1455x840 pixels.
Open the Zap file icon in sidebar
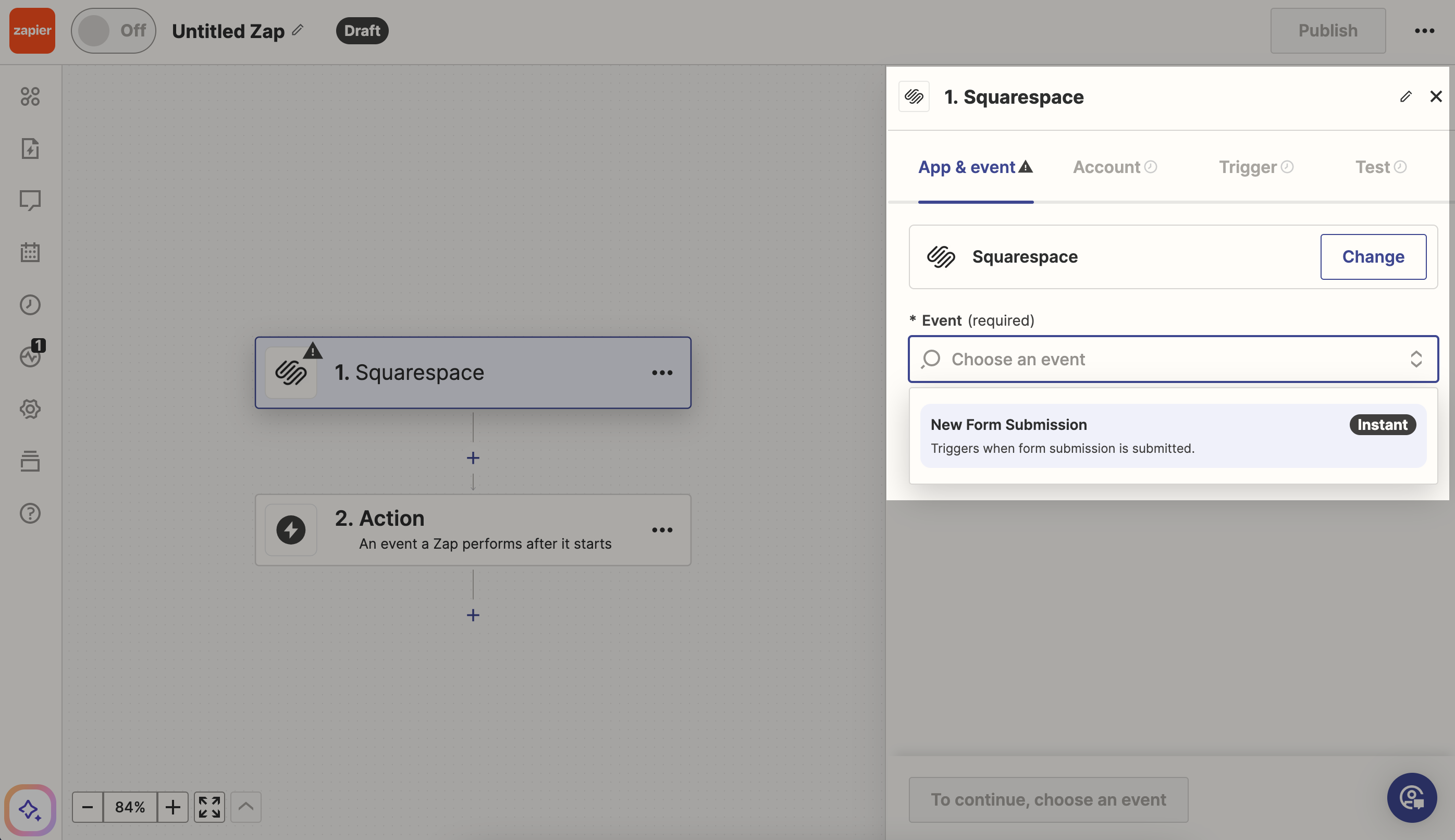click(x=30, y=149)
